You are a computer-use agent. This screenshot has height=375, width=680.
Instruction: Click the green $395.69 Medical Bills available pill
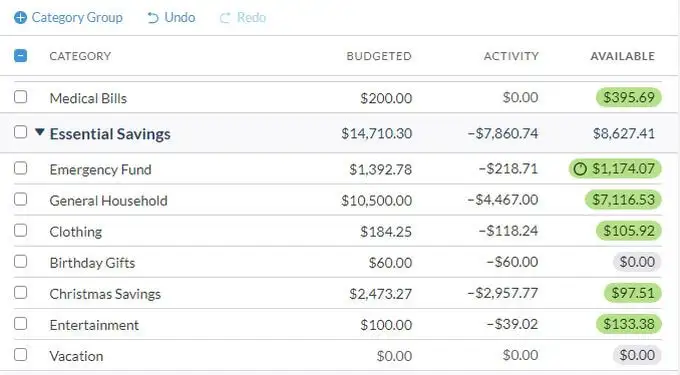629,98
